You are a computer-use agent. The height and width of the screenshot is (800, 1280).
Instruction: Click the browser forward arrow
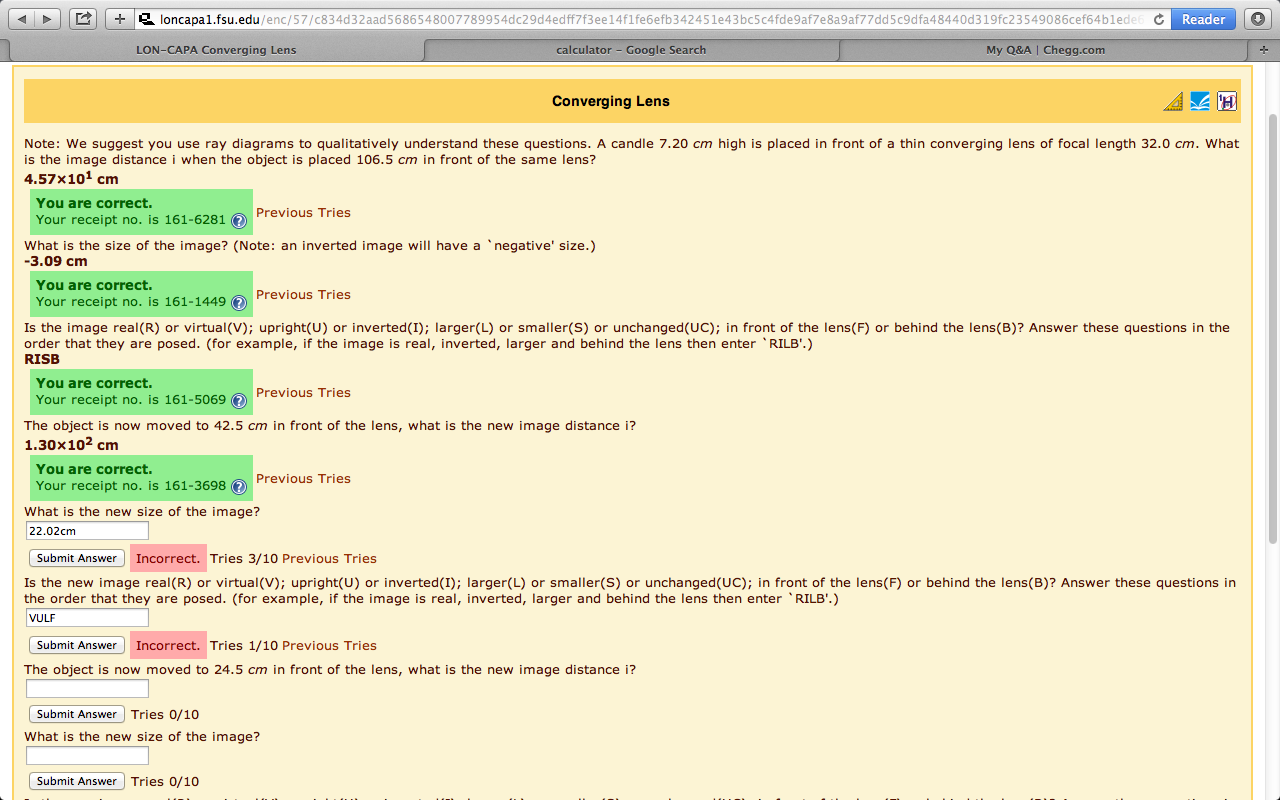tap(46, 18)
